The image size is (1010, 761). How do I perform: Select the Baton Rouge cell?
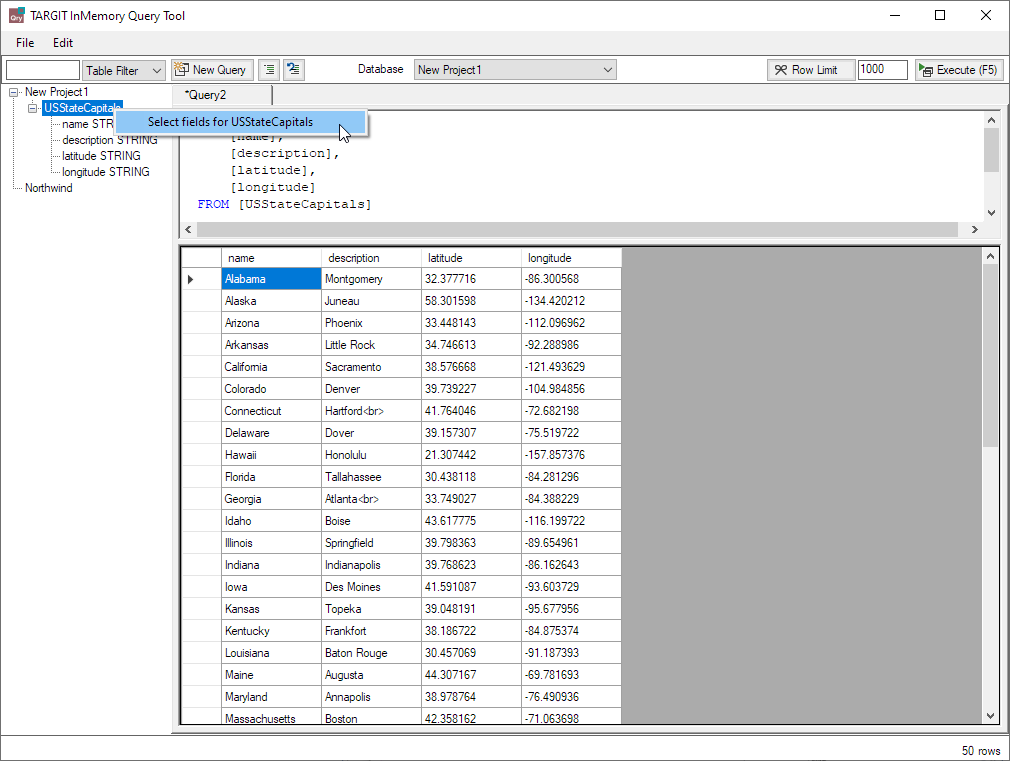371,653
